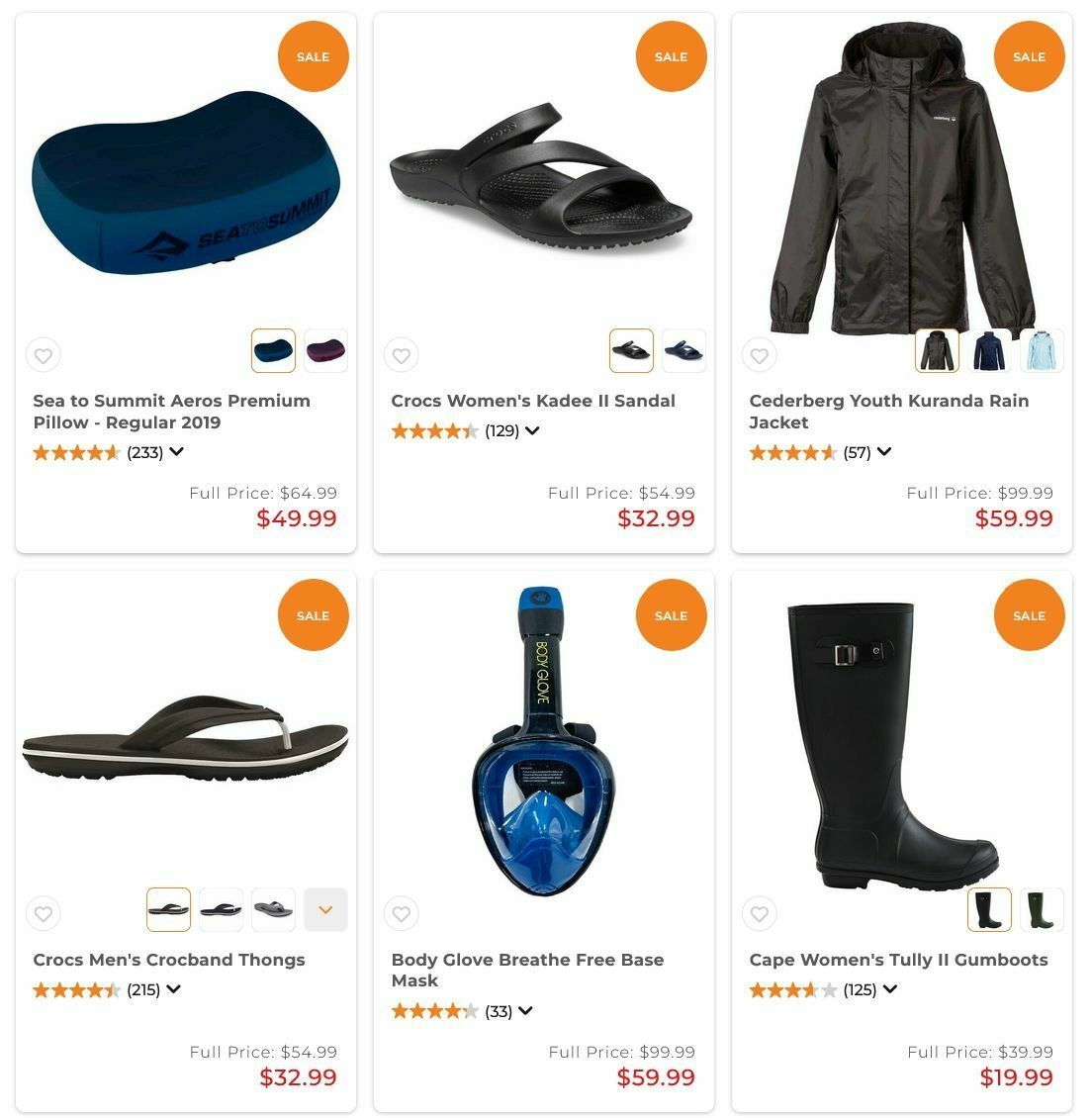Screen dimensions: 1092x1118
Task: Select navy Kuranda jacket color variant
Action: (989, 351)
